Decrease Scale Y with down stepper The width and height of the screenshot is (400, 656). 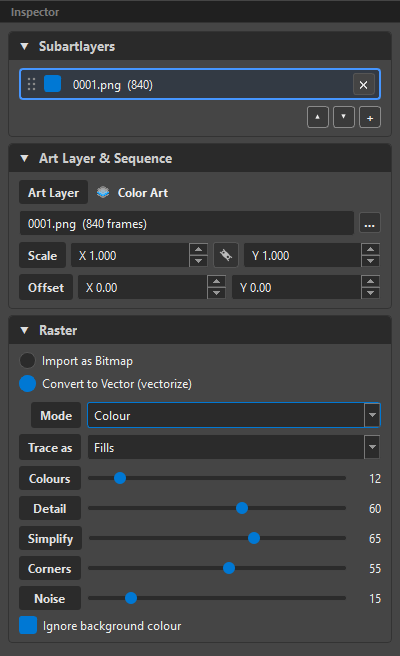click(x=370, y=261)
